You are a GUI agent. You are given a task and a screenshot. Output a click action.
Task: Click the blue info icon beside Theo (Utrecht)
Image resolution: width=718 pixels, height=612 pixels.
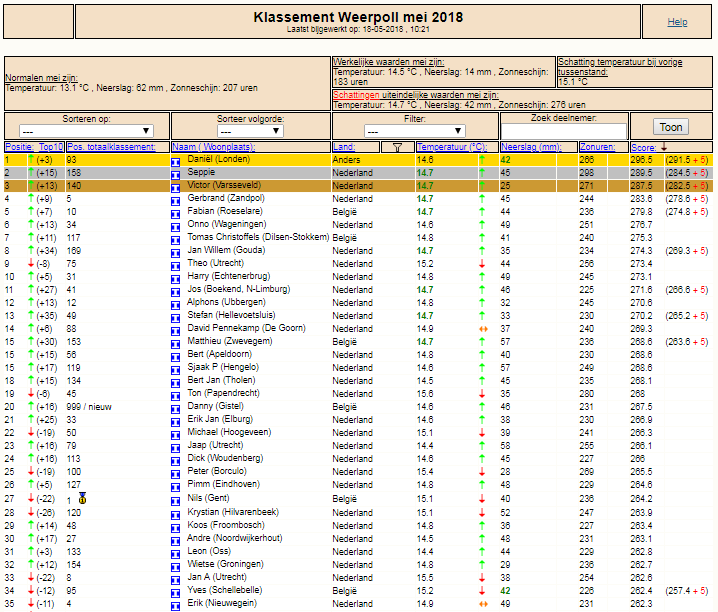(175, 266)
